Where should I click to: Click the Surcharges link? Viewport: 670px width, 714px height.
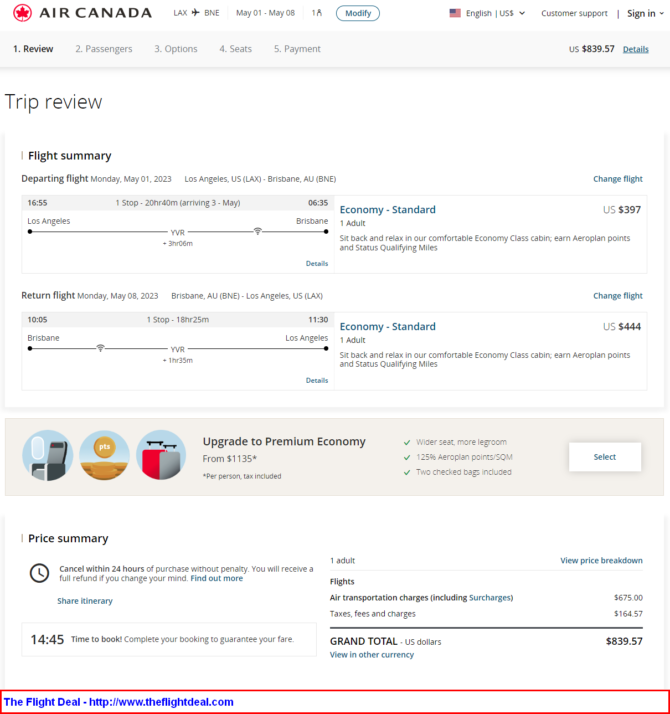point(490,598)
